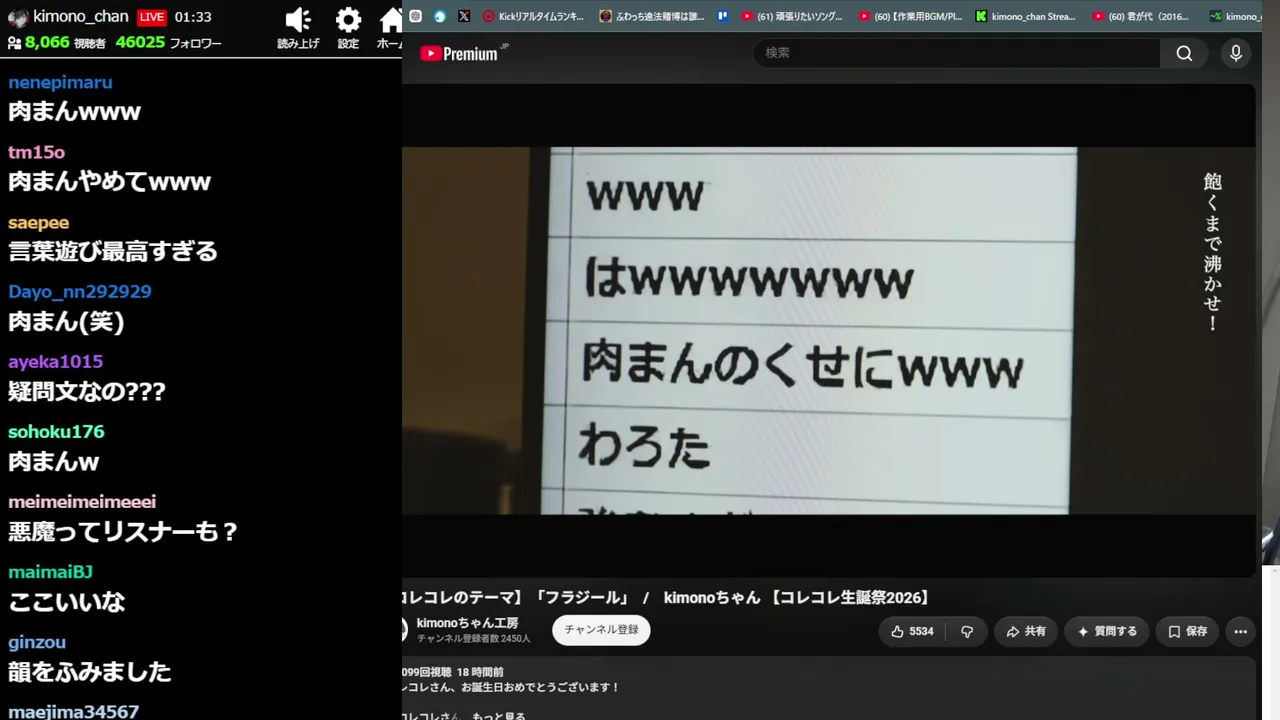Click the チャンネル登録者数 2450人 subscriber count

pos(474,639)
